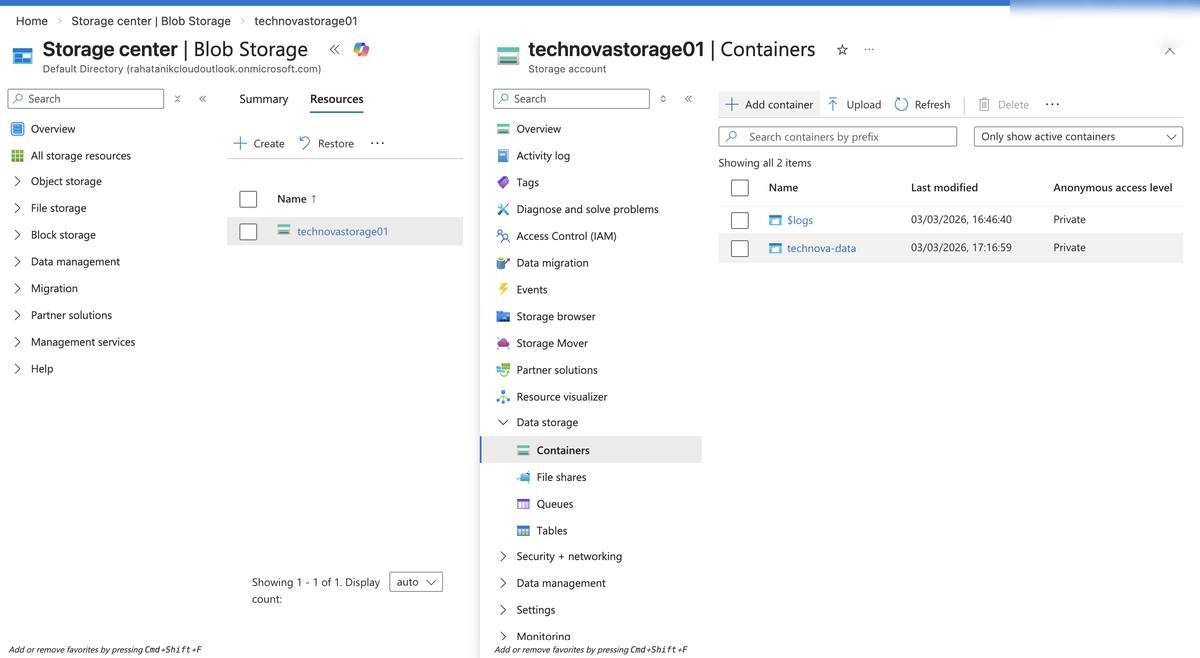Collapse Storage center blade with double-chevron in title
Screen dimensions: 1200x658
pos(334,49)
